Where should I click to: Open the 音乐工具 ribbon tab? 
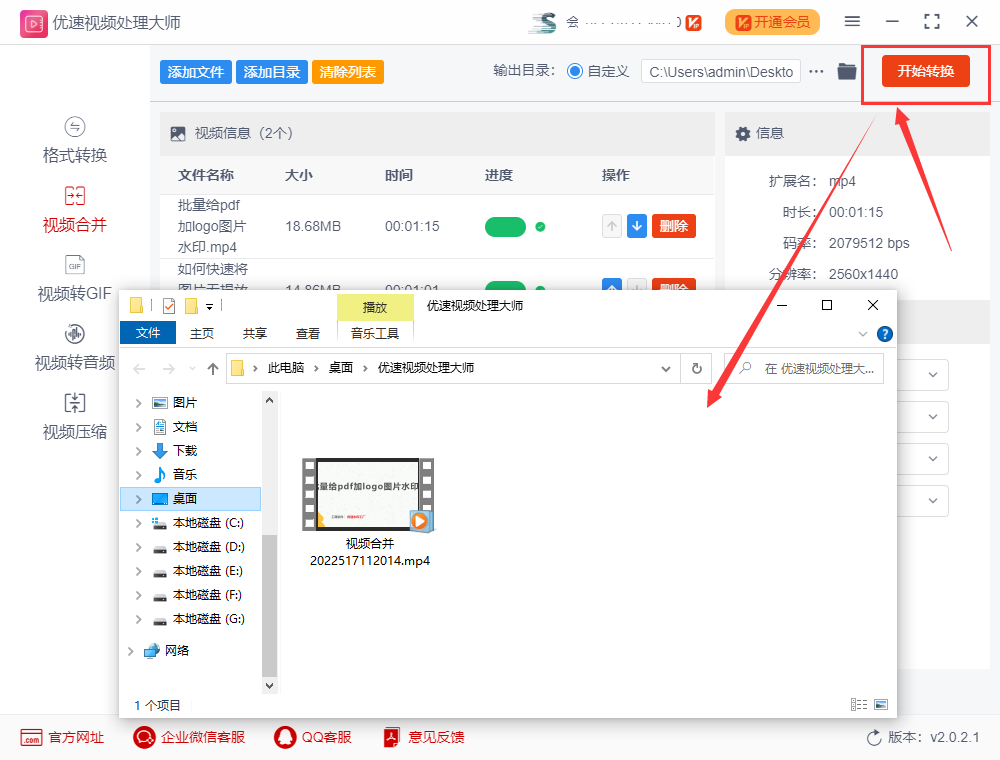click(x=375, y=333)
